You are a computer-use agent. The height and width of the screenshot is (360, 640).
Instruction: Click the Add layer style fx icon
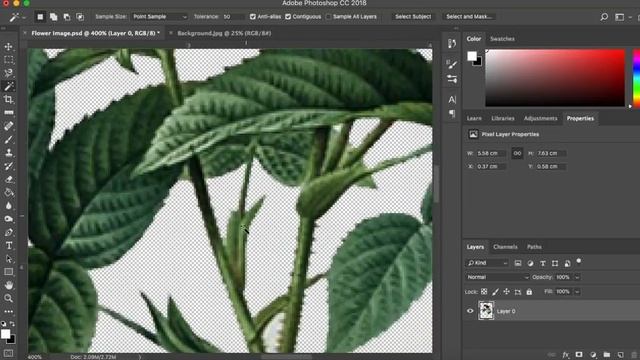click(565, 355)
